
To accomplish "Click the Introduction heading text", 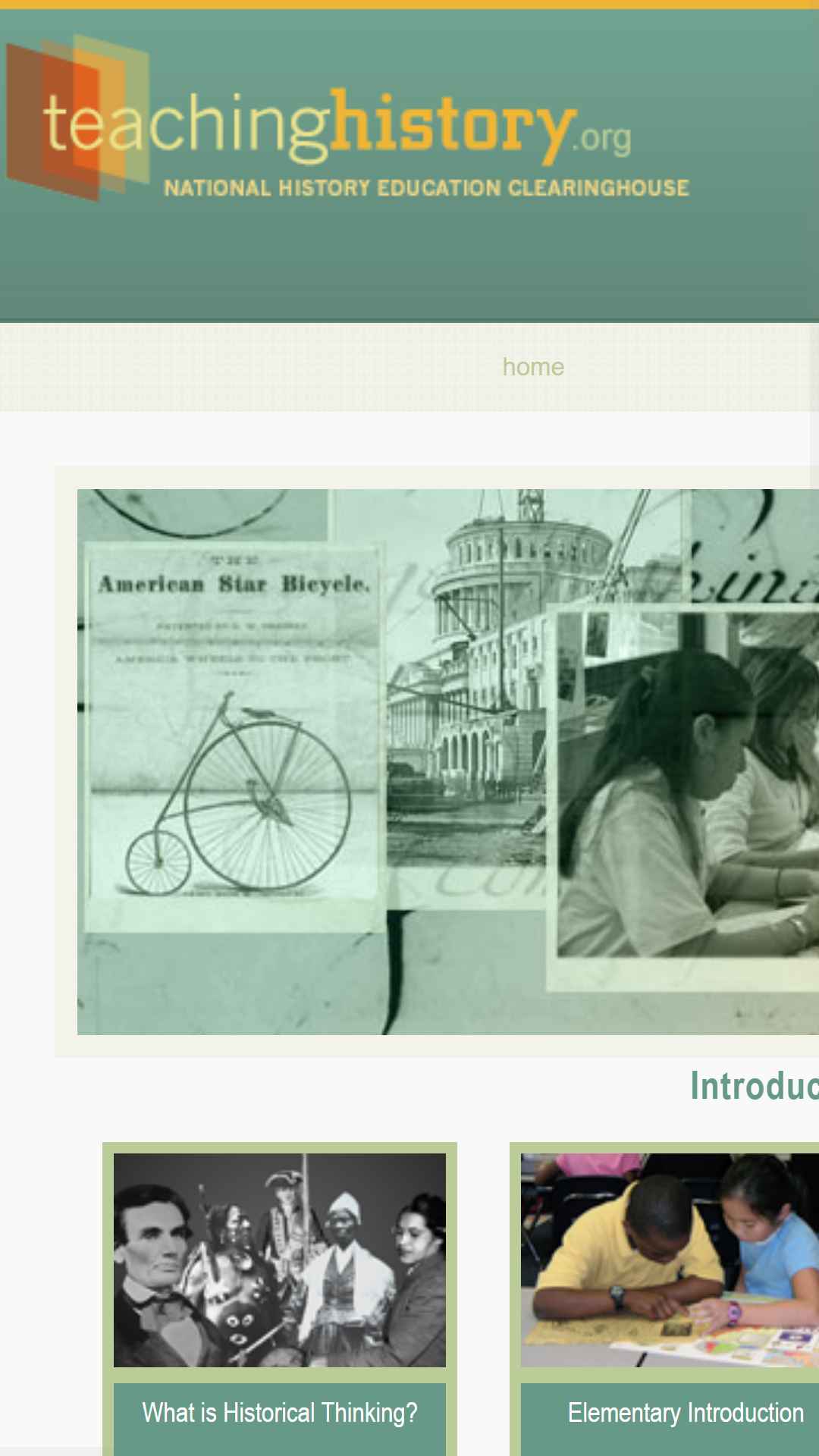I will point(755,1086).
